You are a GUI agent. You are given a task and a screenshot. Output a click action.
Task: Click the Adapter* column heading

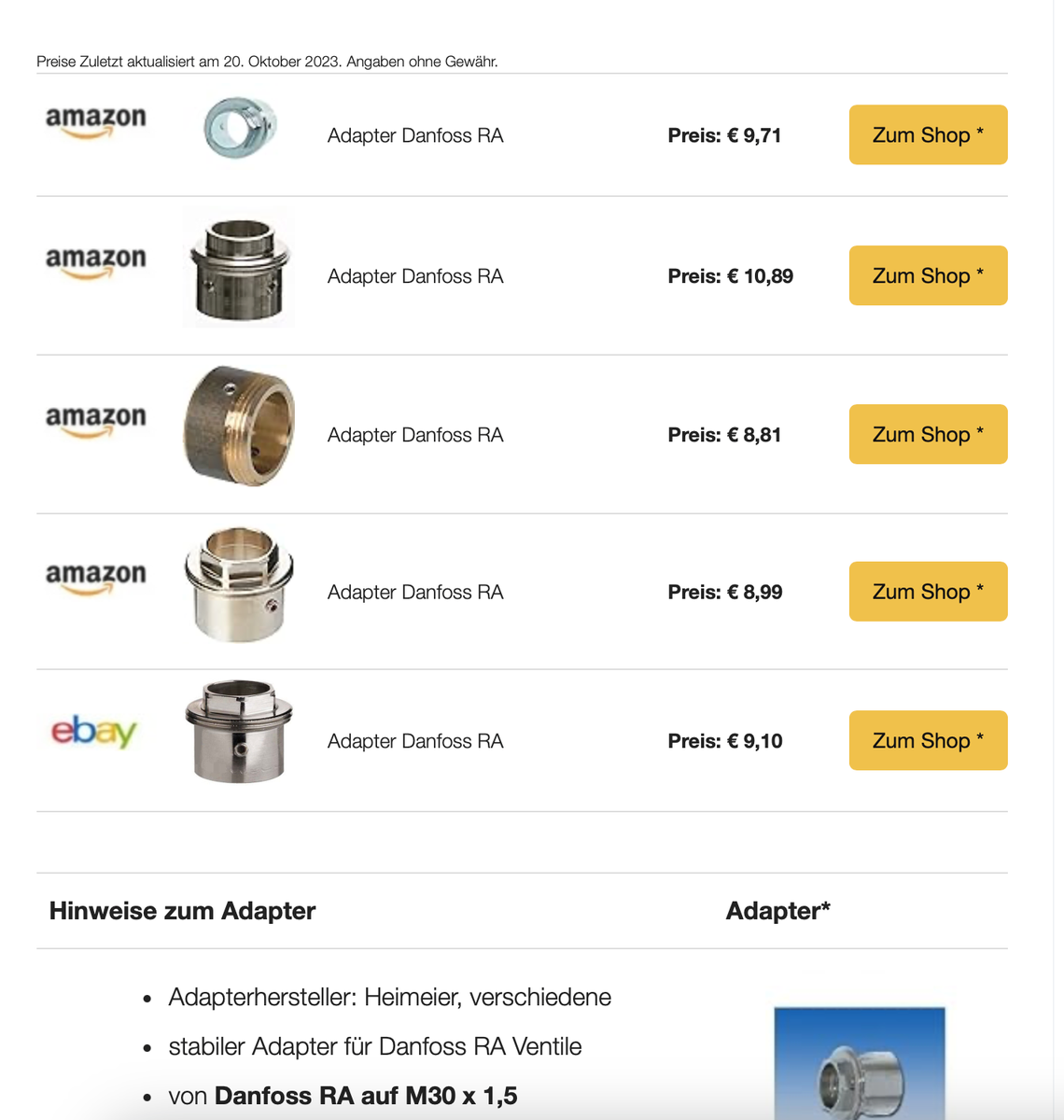[x=777, y=911]
